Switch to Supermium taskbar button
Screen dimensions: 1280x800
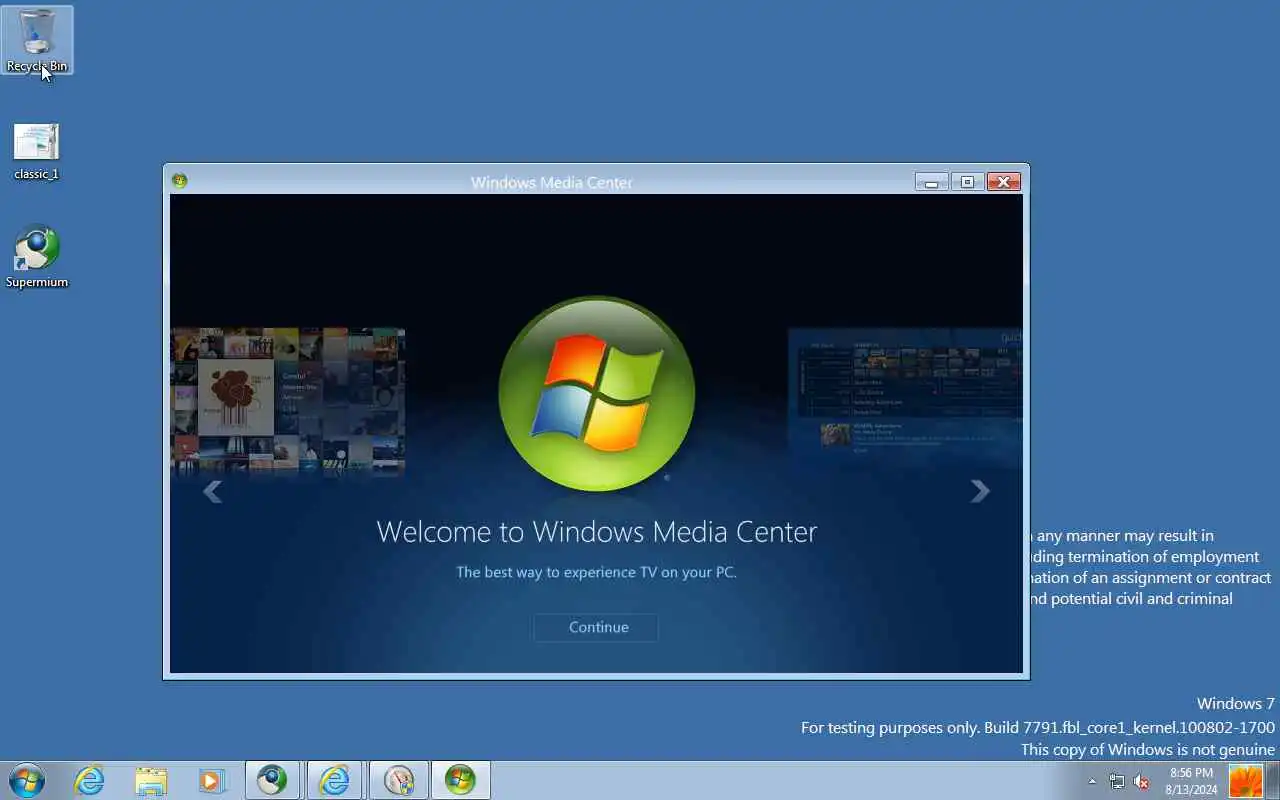[x=272, y=780]
